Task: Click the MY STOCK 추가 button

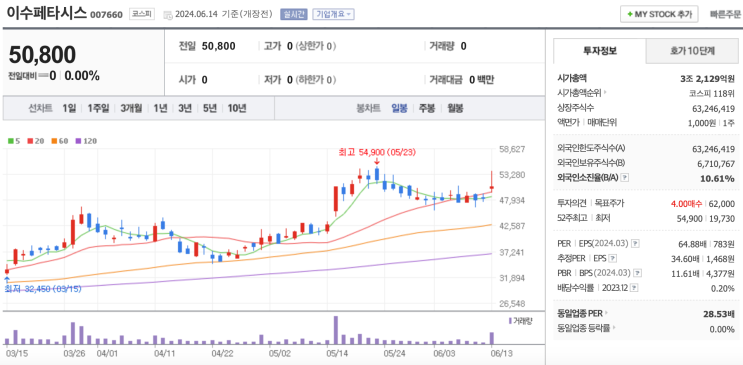Action: (659, 14)
